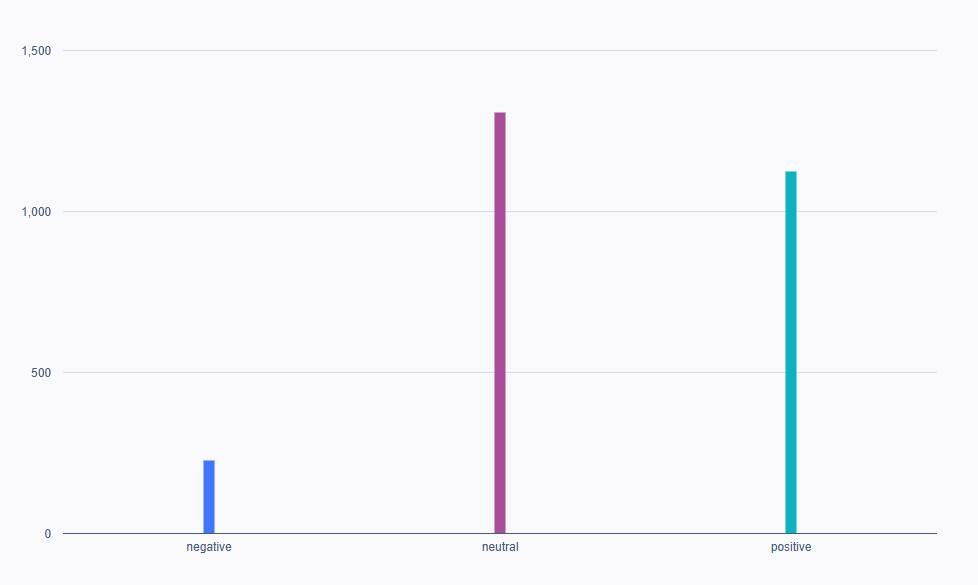This screenshot has height=585, width=978.
Task: Click the top end of the neutral bar
Action: coord(500,115)
